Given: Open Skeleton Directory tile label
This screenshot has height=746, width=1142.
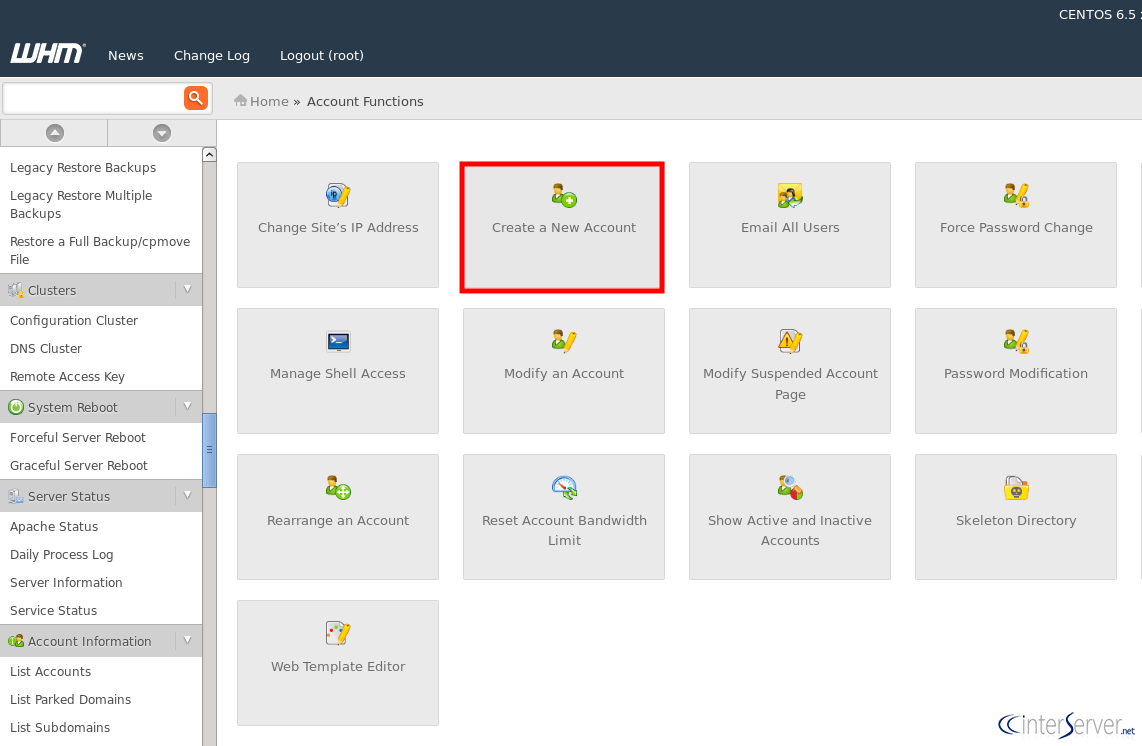Looking at the screenshot, I should pos(1016,520).
